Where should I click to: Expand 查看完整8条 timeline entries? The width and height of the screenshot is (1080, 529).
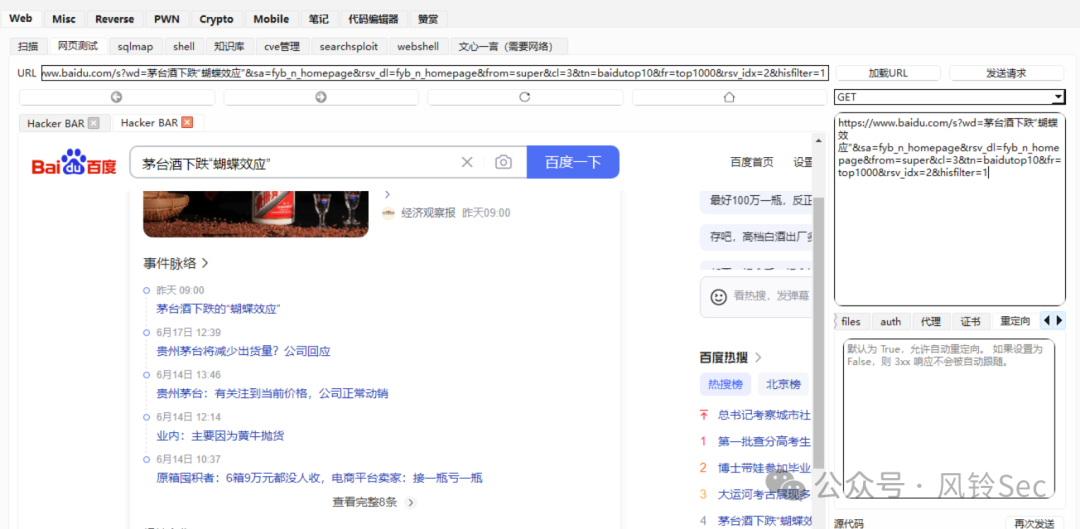coord(374,502)
